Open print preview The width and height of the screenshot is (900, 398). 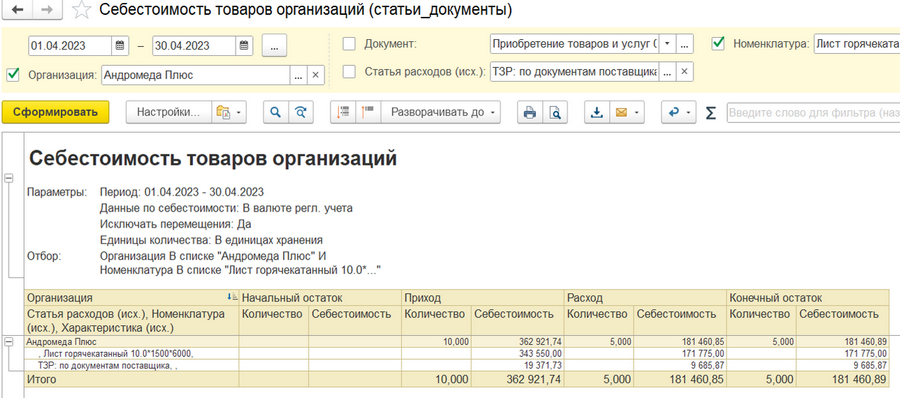(554, 113)
